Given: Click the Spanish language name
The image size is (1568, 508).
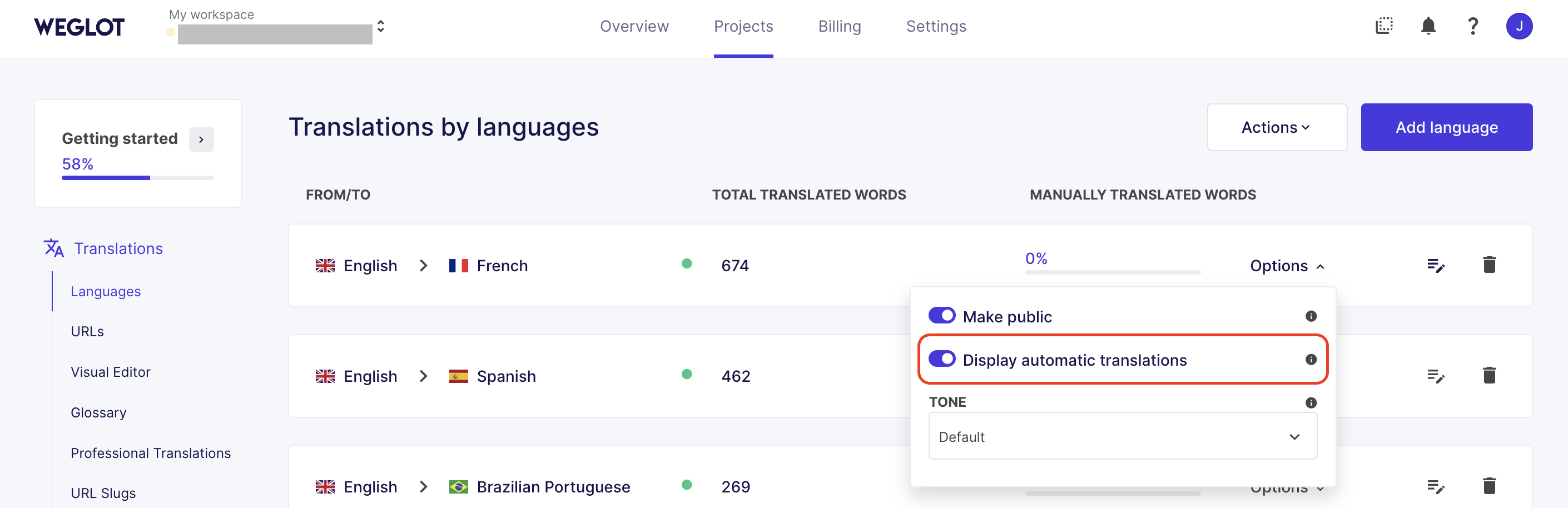Looking at the screenshot, I should [506, 377].
